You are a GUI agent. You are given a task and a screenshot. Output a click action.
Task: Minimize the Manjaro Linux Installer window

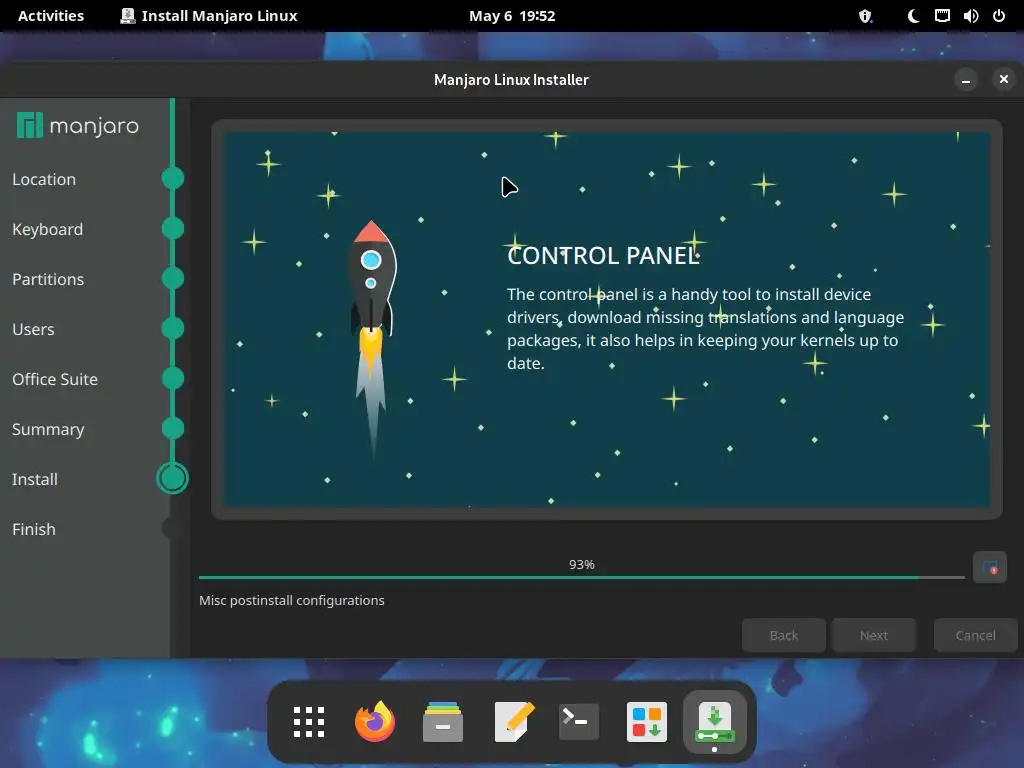coord(966,80)
